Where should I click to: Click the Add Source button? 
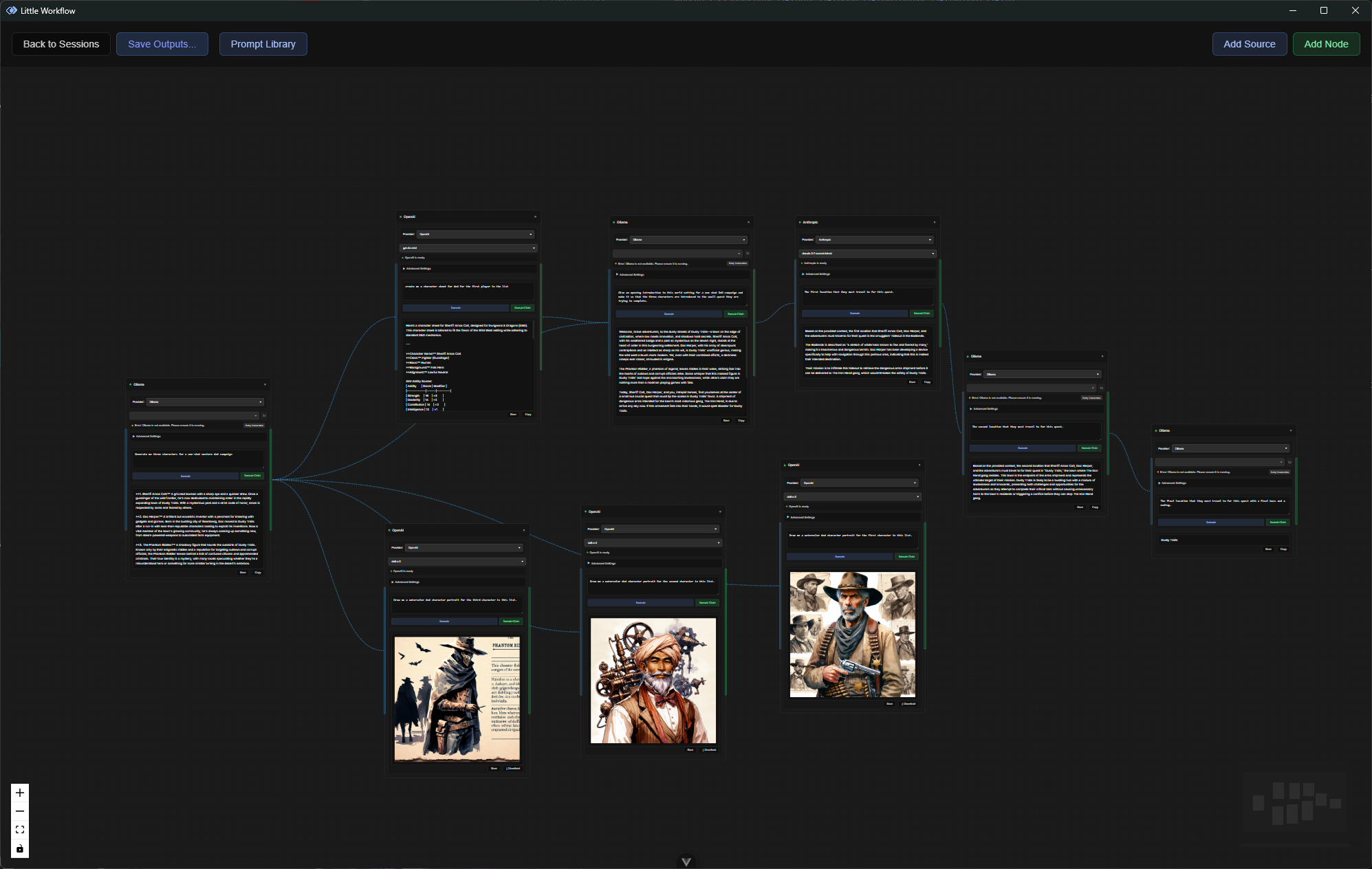click(x=1249, y=44)
